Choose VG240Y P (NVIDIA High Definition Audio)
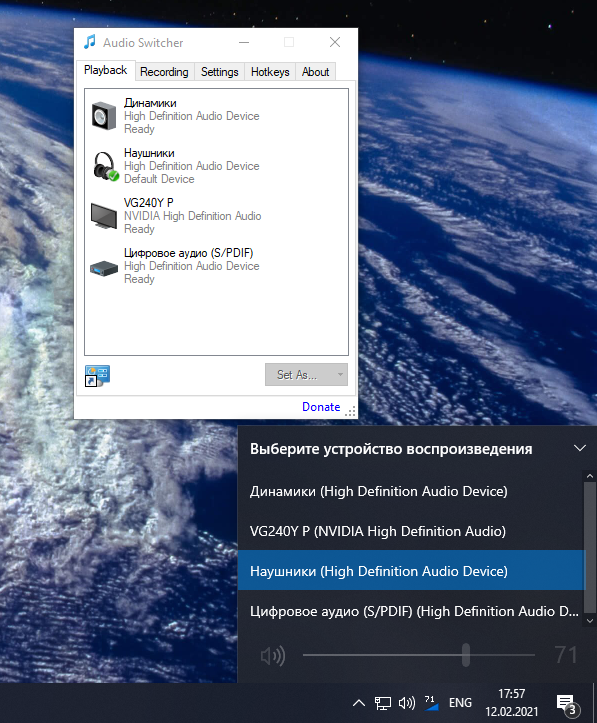Viewport: 597px width, 723px height. [x=411, y=531]
